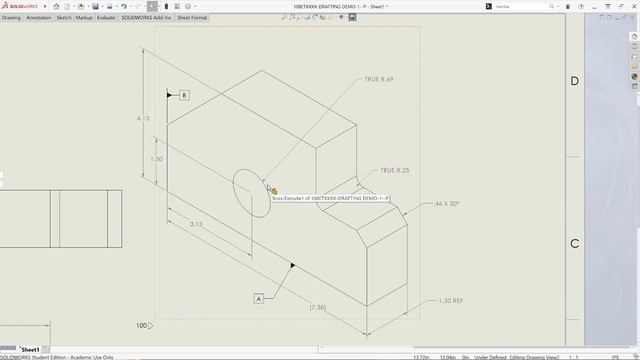Open Appearances in task pane
Viewport: 640px width, 360px height.
tap(634, 76)
